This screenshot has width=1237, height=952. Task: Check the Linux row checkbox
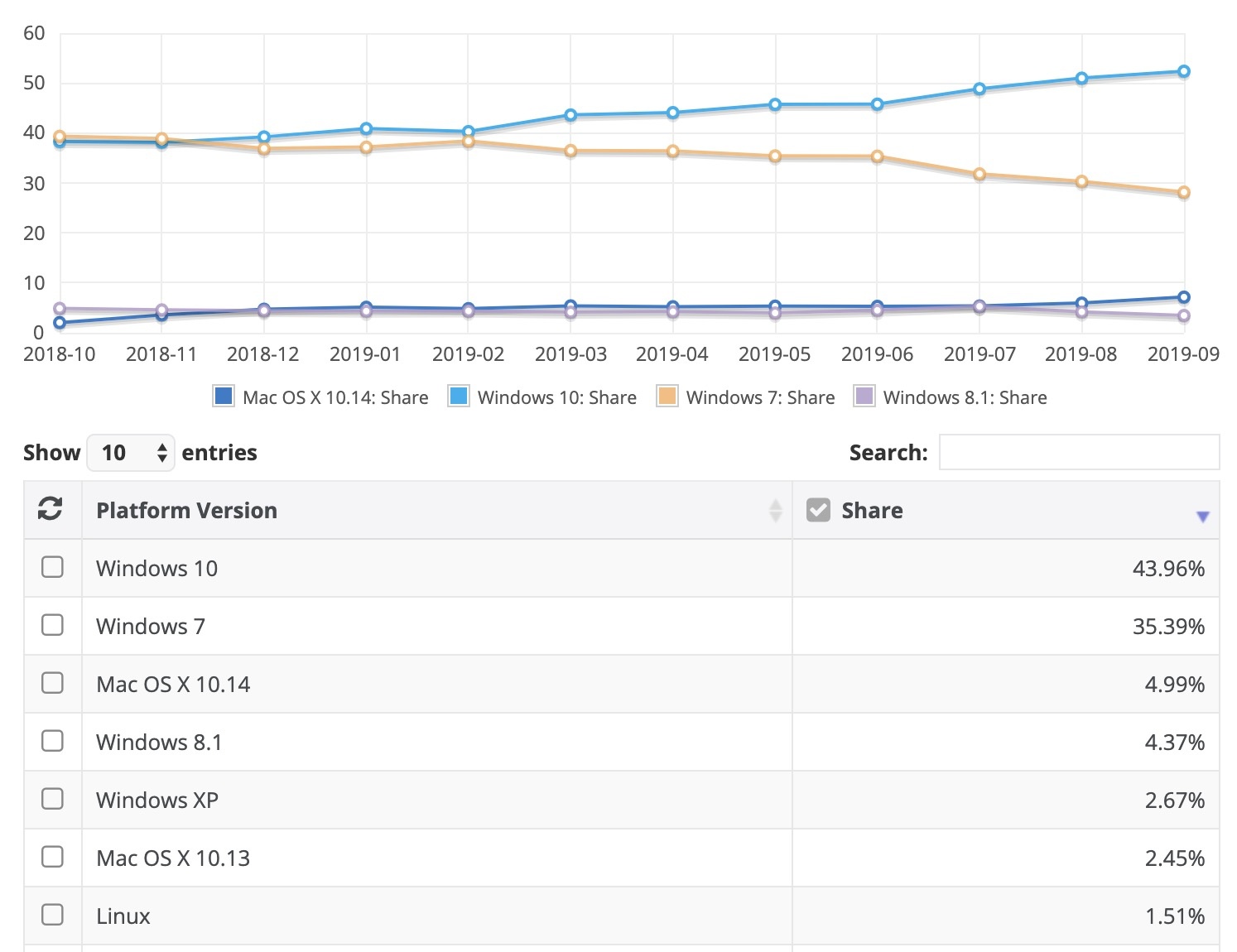[52, 915]
